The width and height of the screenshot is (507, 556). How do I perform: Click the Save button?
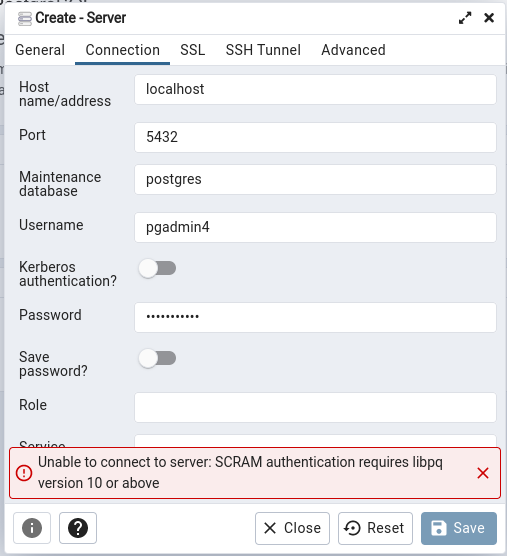point(459,528)
